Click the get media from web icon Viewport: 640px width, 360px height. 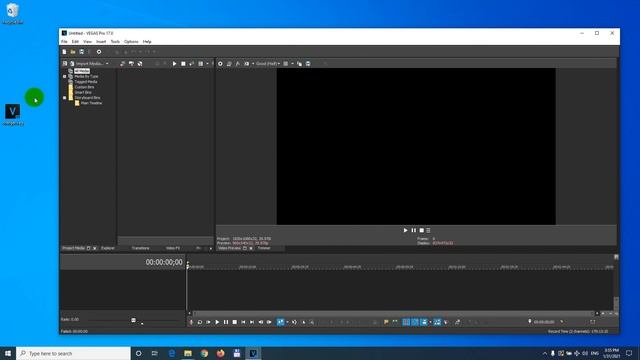click(x=140, y=64)
